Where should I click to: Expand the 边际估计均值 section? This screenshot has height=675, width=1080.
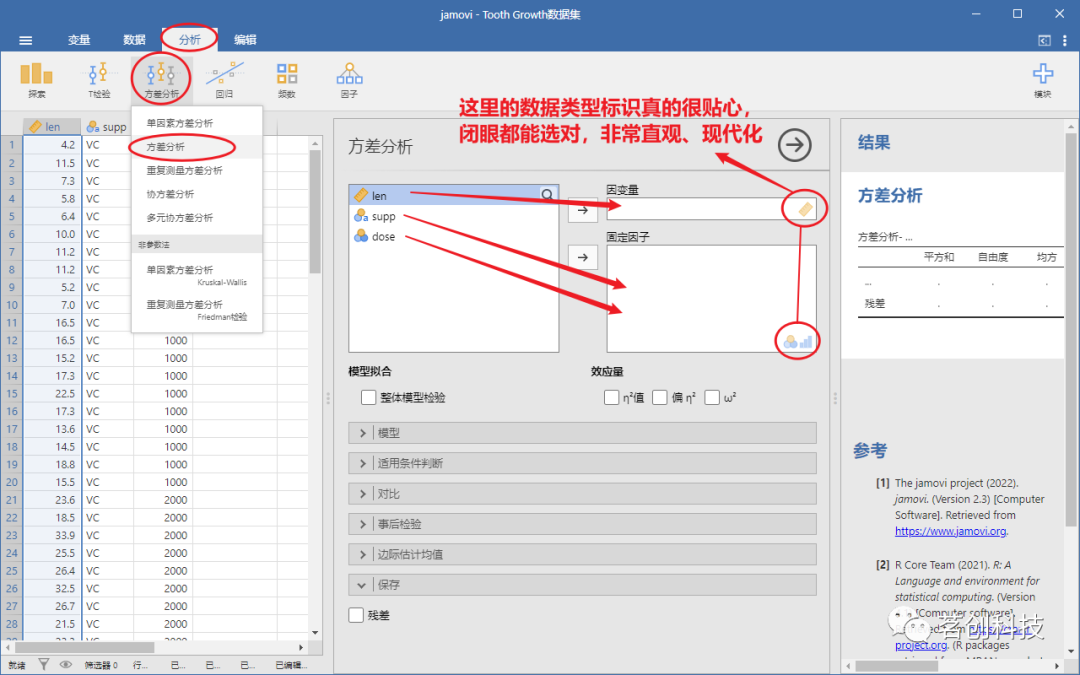click(583, 554)
